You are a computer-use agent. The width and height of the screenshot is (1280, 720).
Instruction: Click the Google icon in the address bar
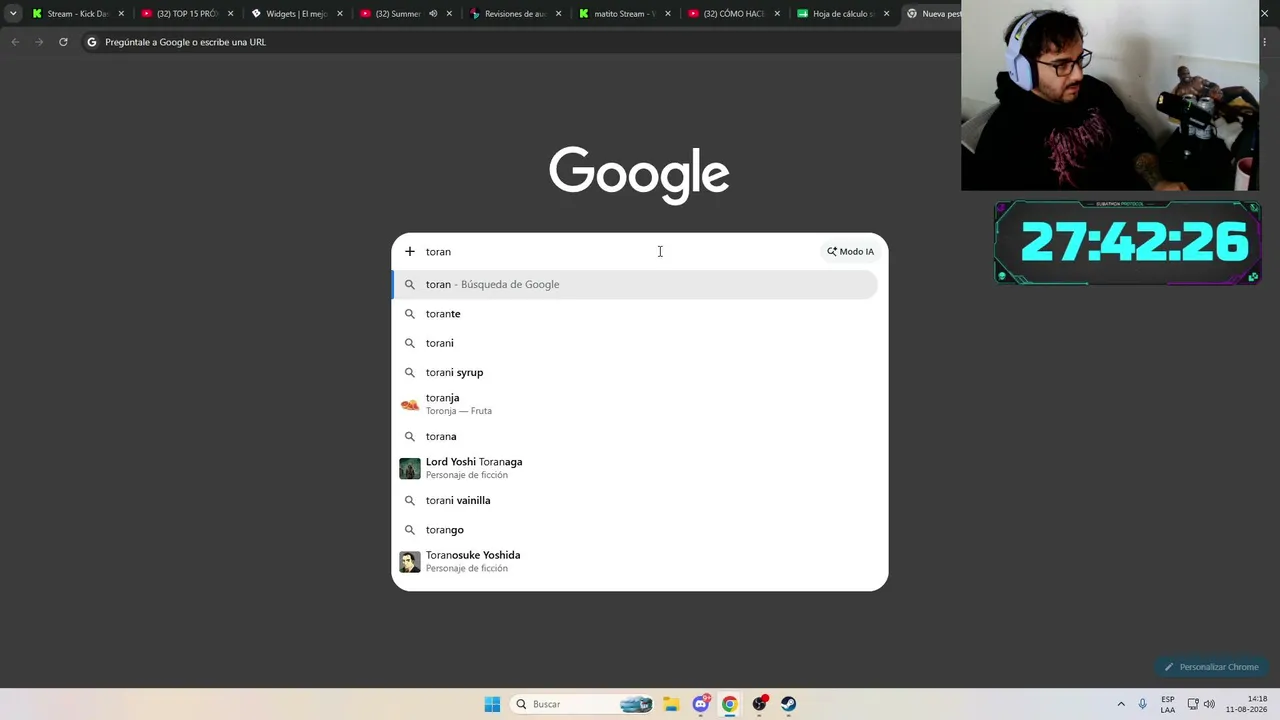tap(92, 42)
